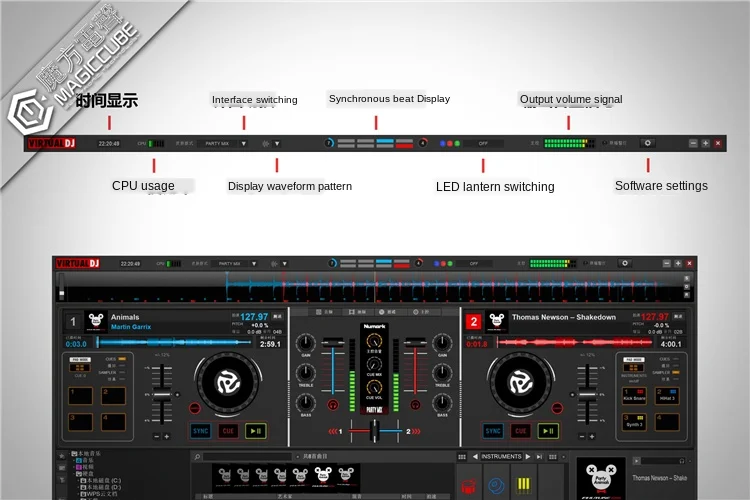The height and width of the screenshot is (500, 750).
Task: Click deck 1 jog wheel platter
Action: click(228, 383)
